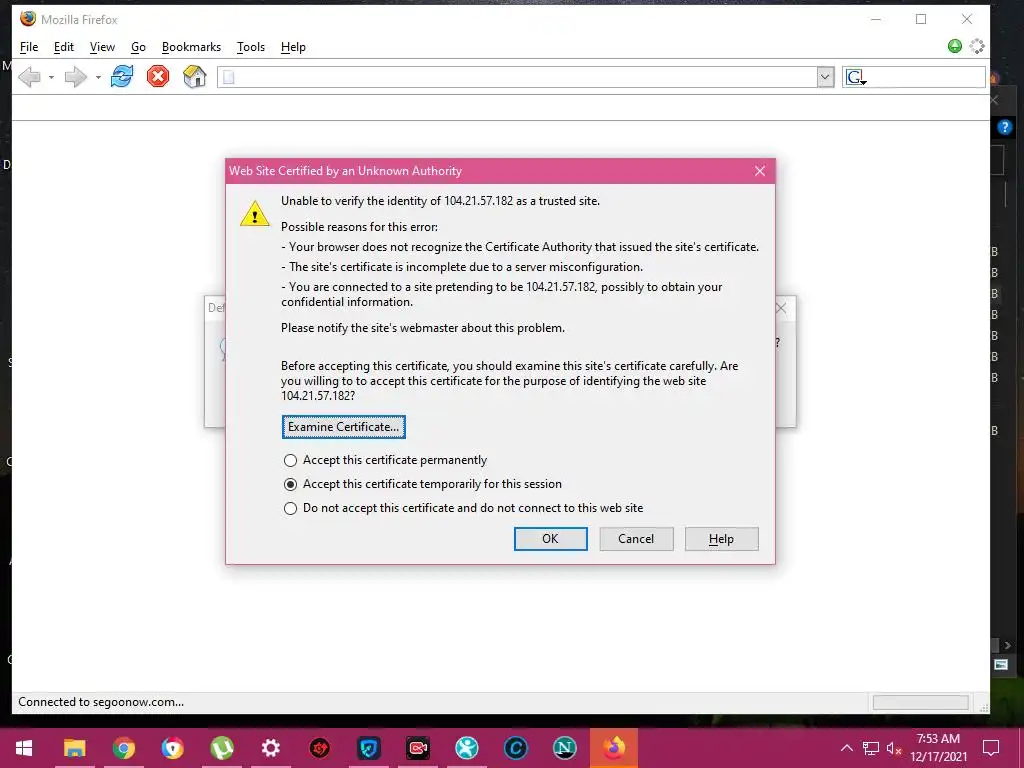Click the status bar progress meter
Viewport: 1024px width, 768px height.
pos(920,702)
